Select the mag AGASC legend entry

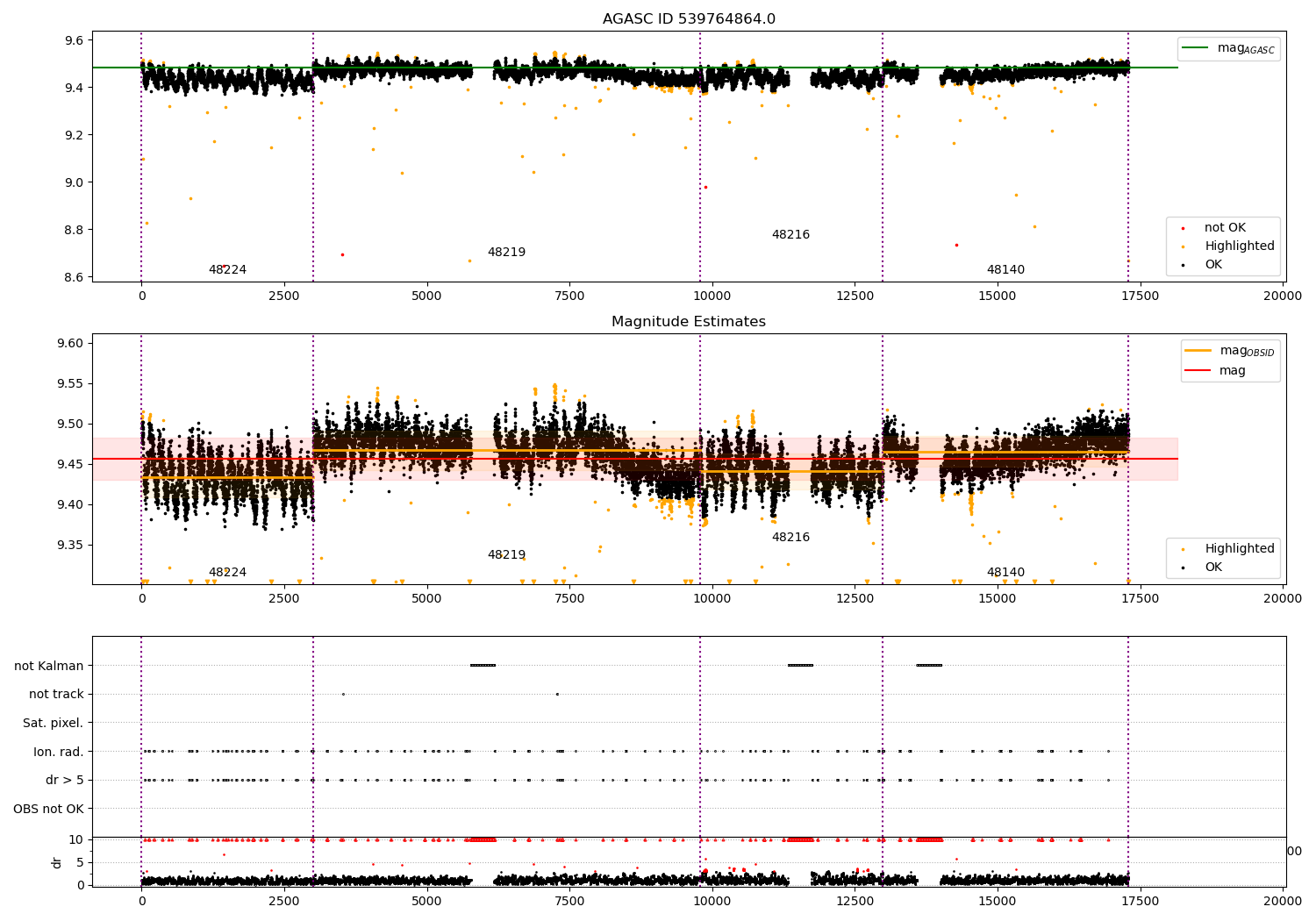coord(1228,48)
